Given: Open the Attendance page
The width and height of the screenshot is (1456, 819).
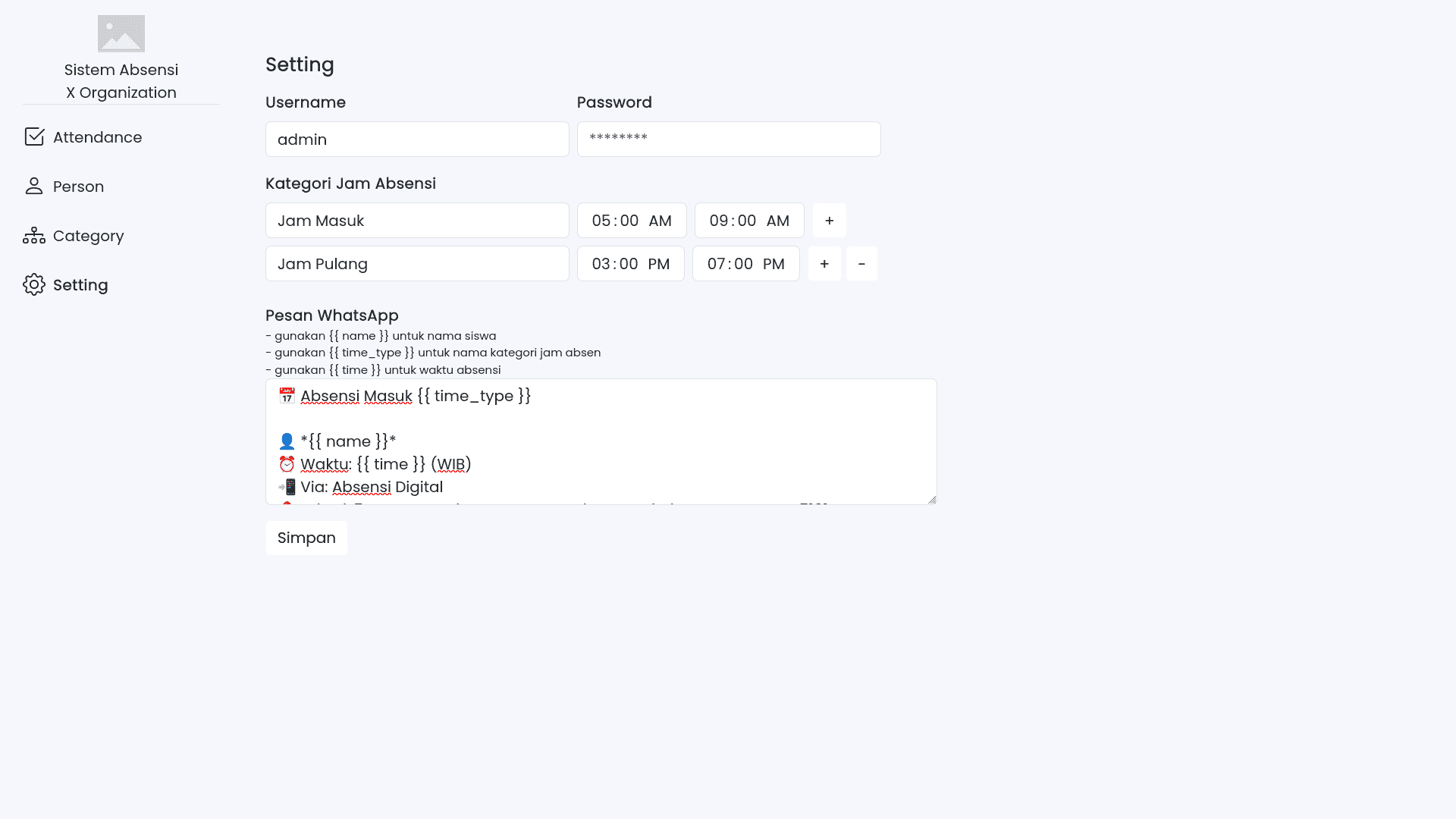Looking at the screenshot, I should click(x=97, y=137).
